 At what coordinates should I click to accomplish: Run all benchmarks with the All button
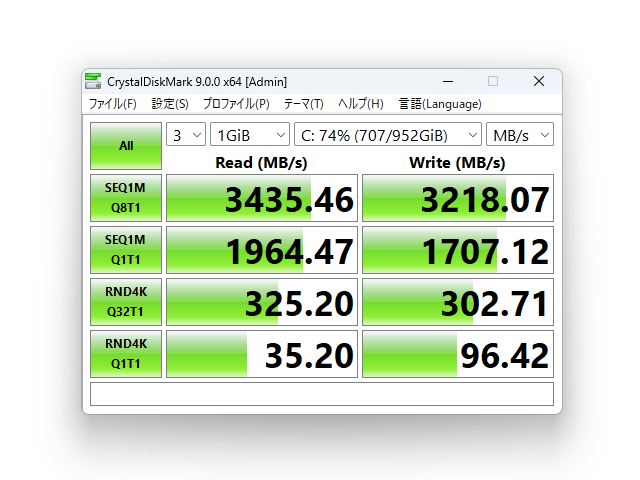126,146
